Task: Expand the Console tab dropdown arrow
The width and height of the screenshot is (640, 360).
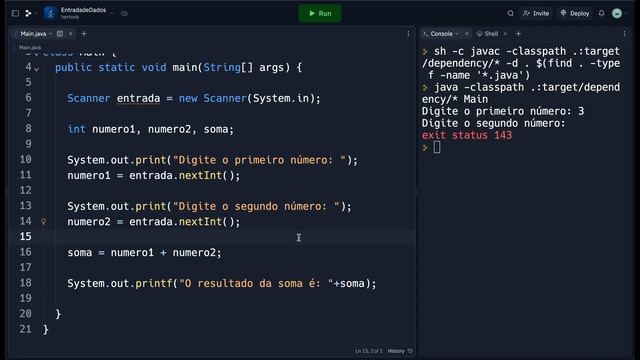Action: point(457,34)
